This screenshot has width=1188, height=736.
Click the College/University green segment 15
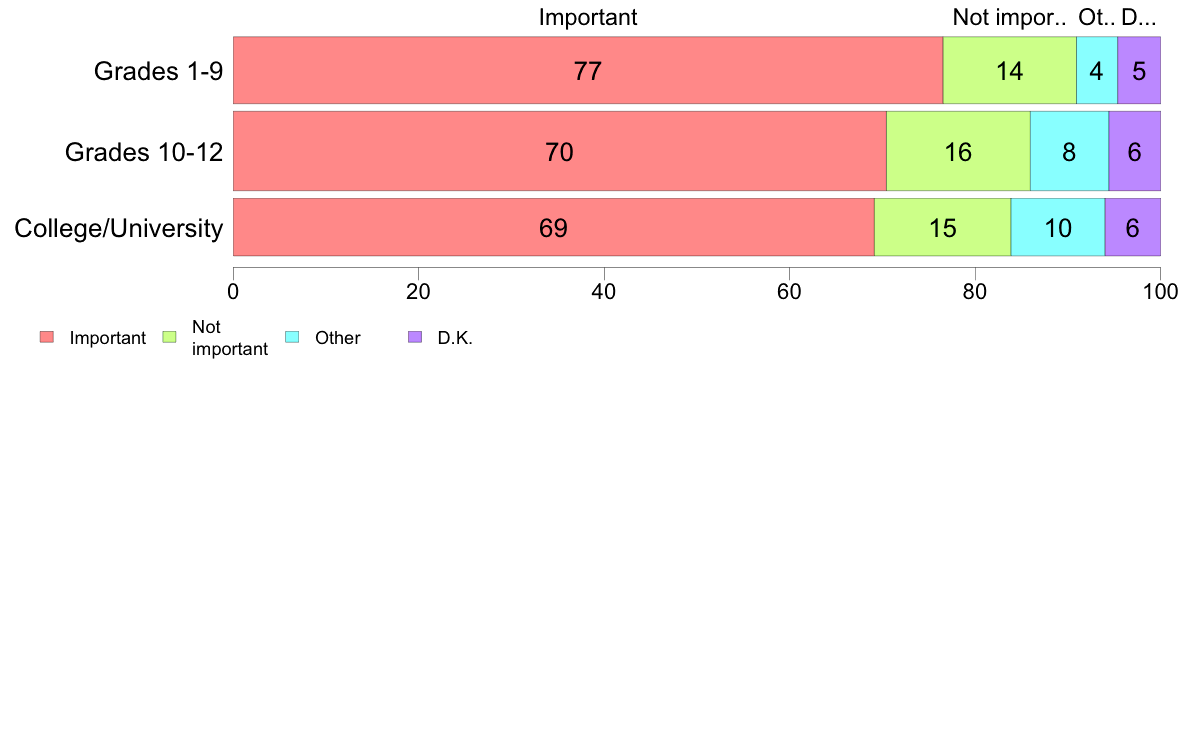(x=943, y=227)
